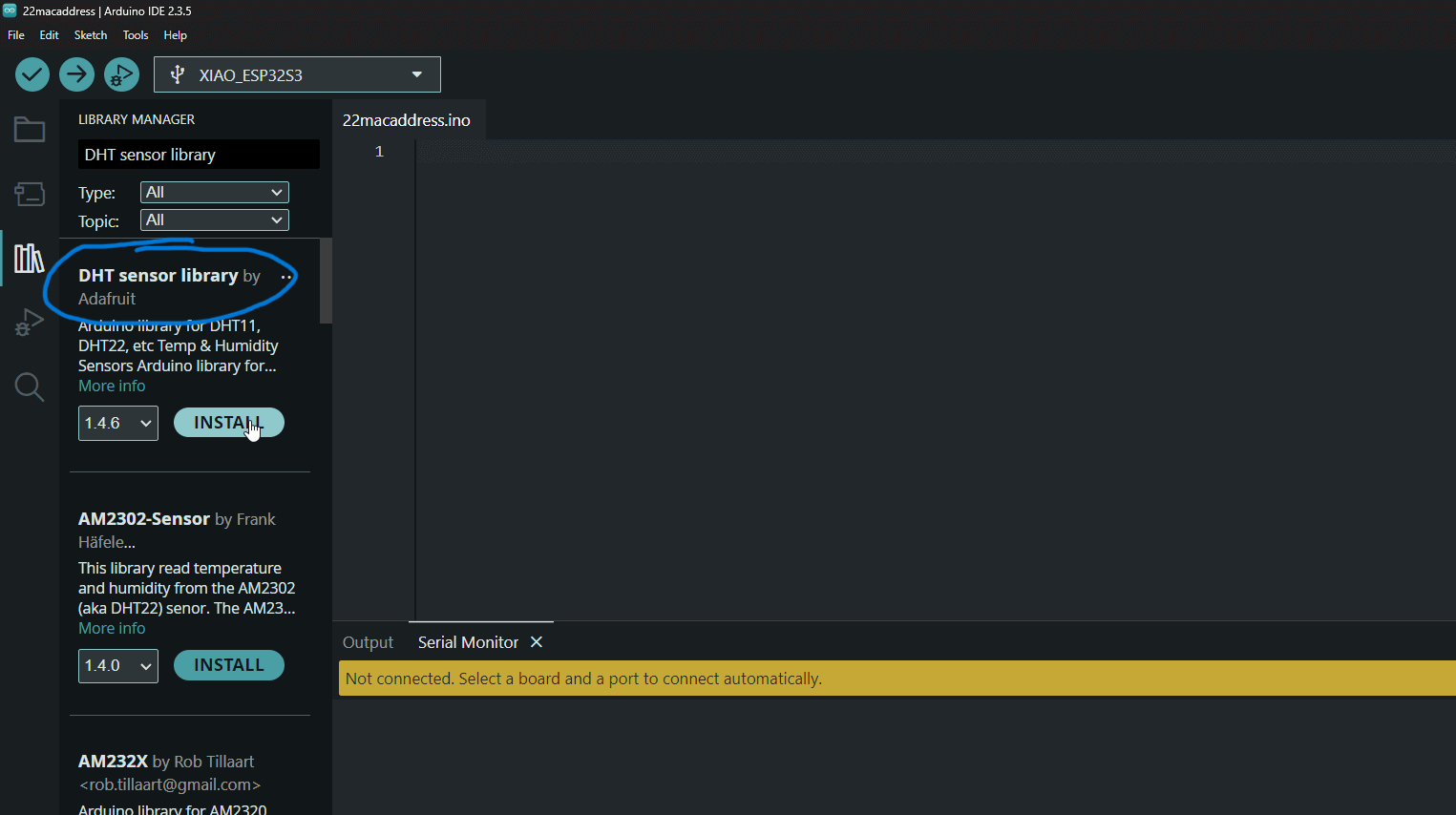
Task: Open the XIAO_ESP32S3 board selector dropdown
Action: point(297,74)
